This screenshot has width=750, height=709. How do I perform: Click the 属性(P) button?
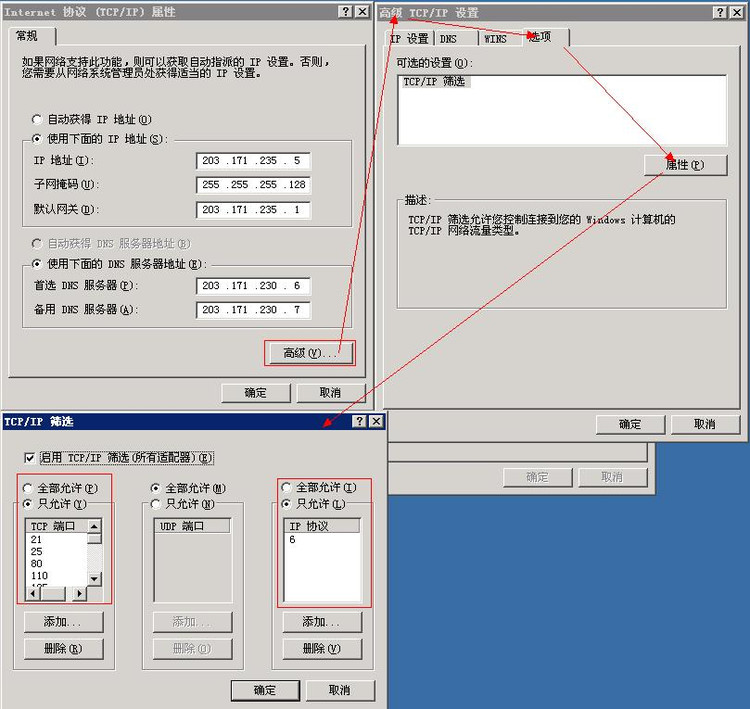[x=685, y=165]
